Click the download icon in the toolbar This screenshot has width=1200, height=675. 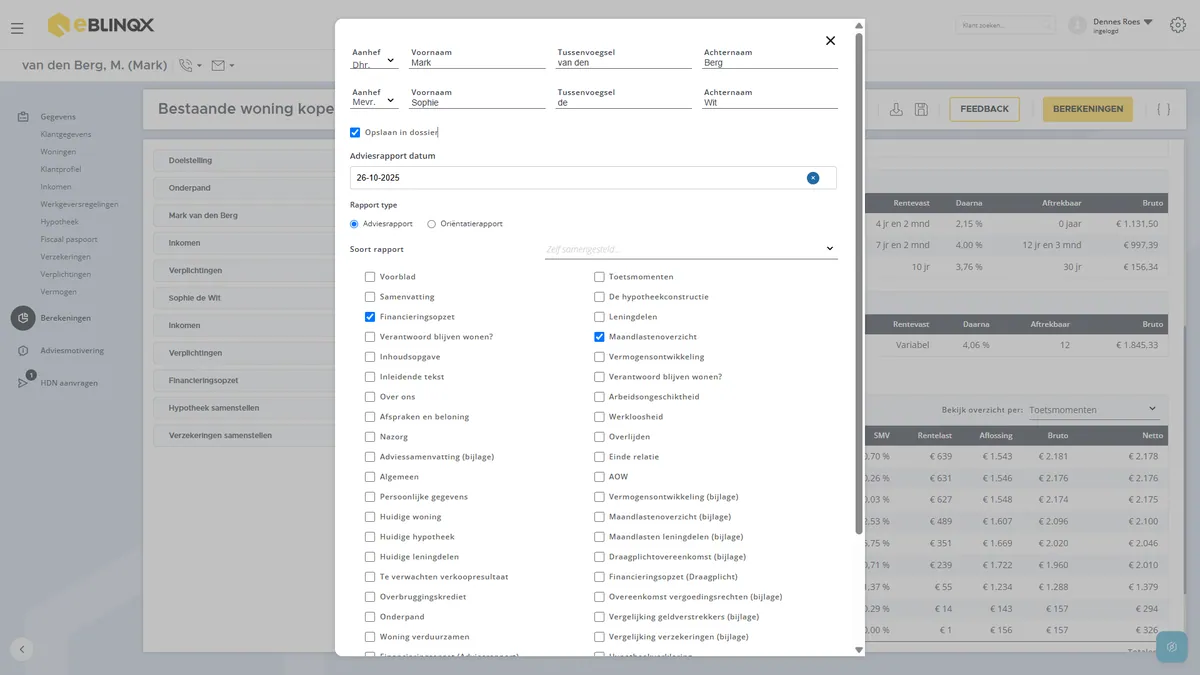(x=896, y=109)
